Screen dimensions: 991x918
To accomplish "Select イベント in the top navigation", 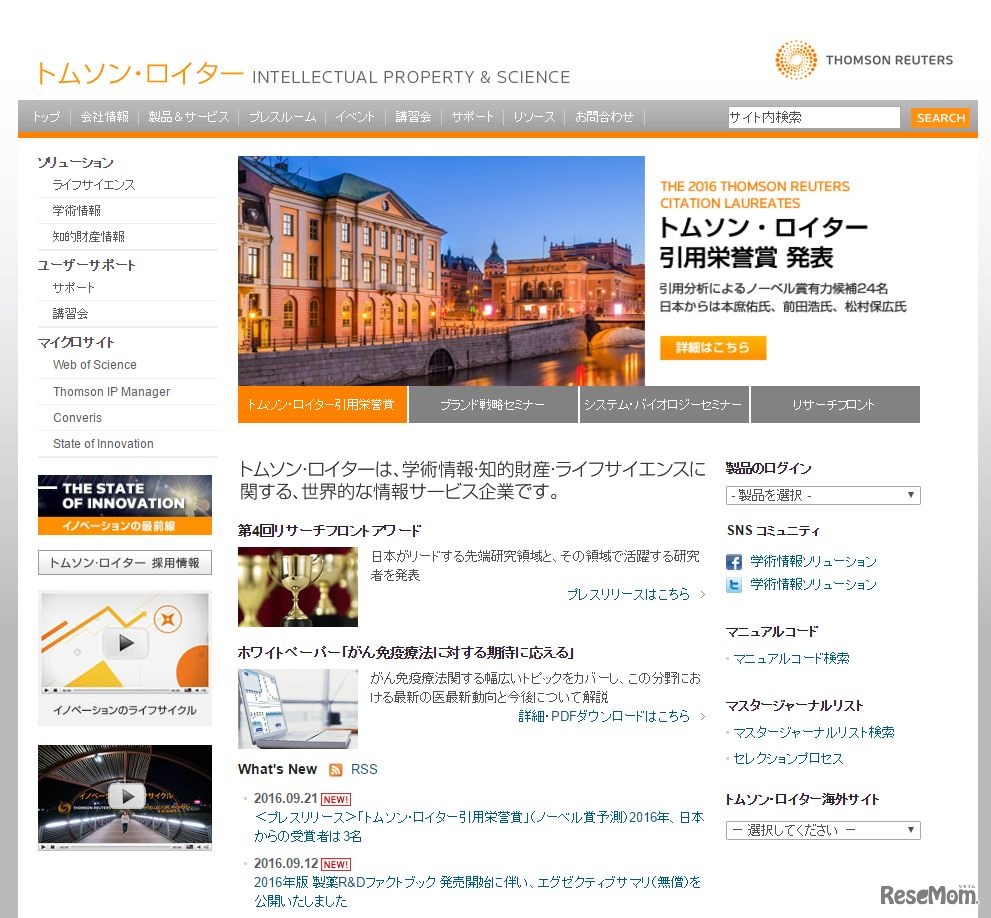I will tap(355, 117).
